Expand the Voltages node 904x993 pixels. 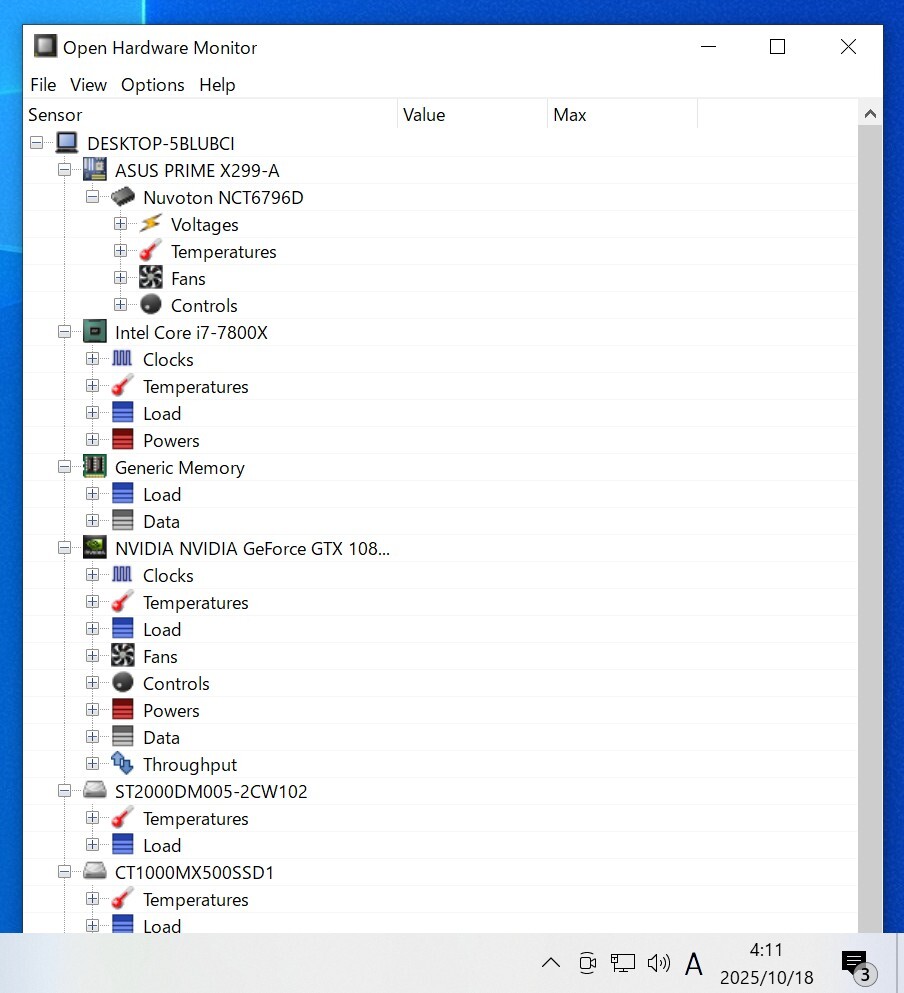click(120, 224)
